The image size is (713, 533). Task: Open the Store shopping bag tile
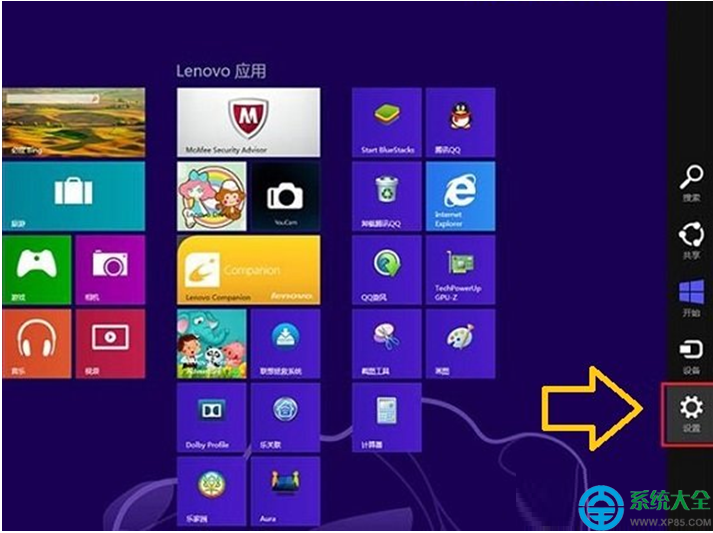[74, 196]
